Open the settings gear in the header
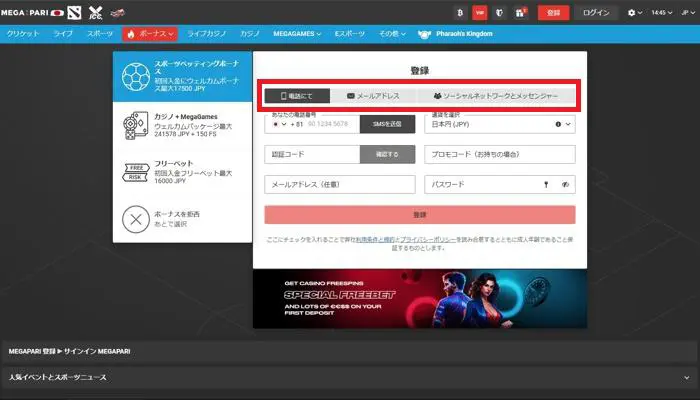700x400 pixels. 633,13
